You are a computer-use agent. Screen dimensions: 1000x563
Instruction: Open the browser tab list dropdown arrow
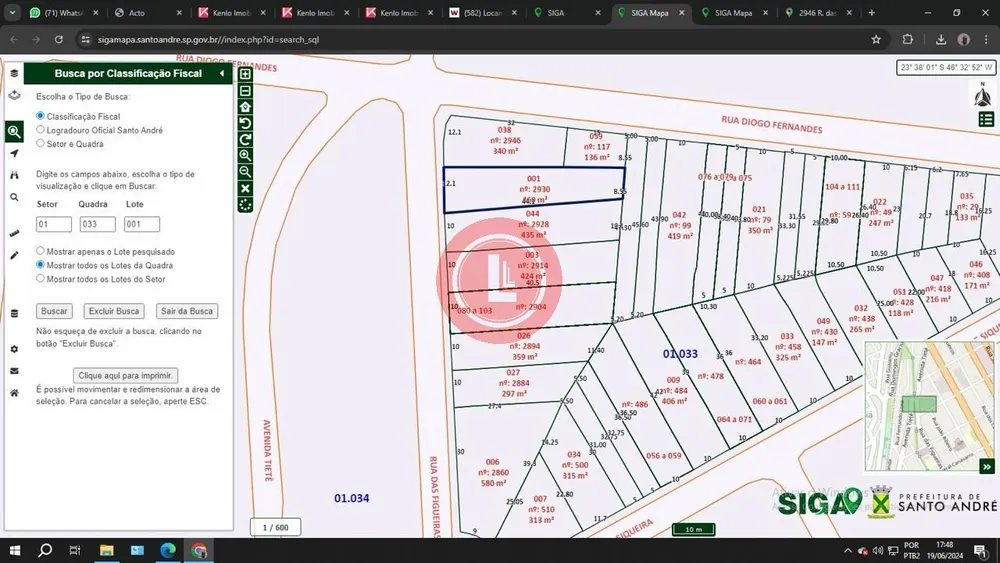pos(12,13)
